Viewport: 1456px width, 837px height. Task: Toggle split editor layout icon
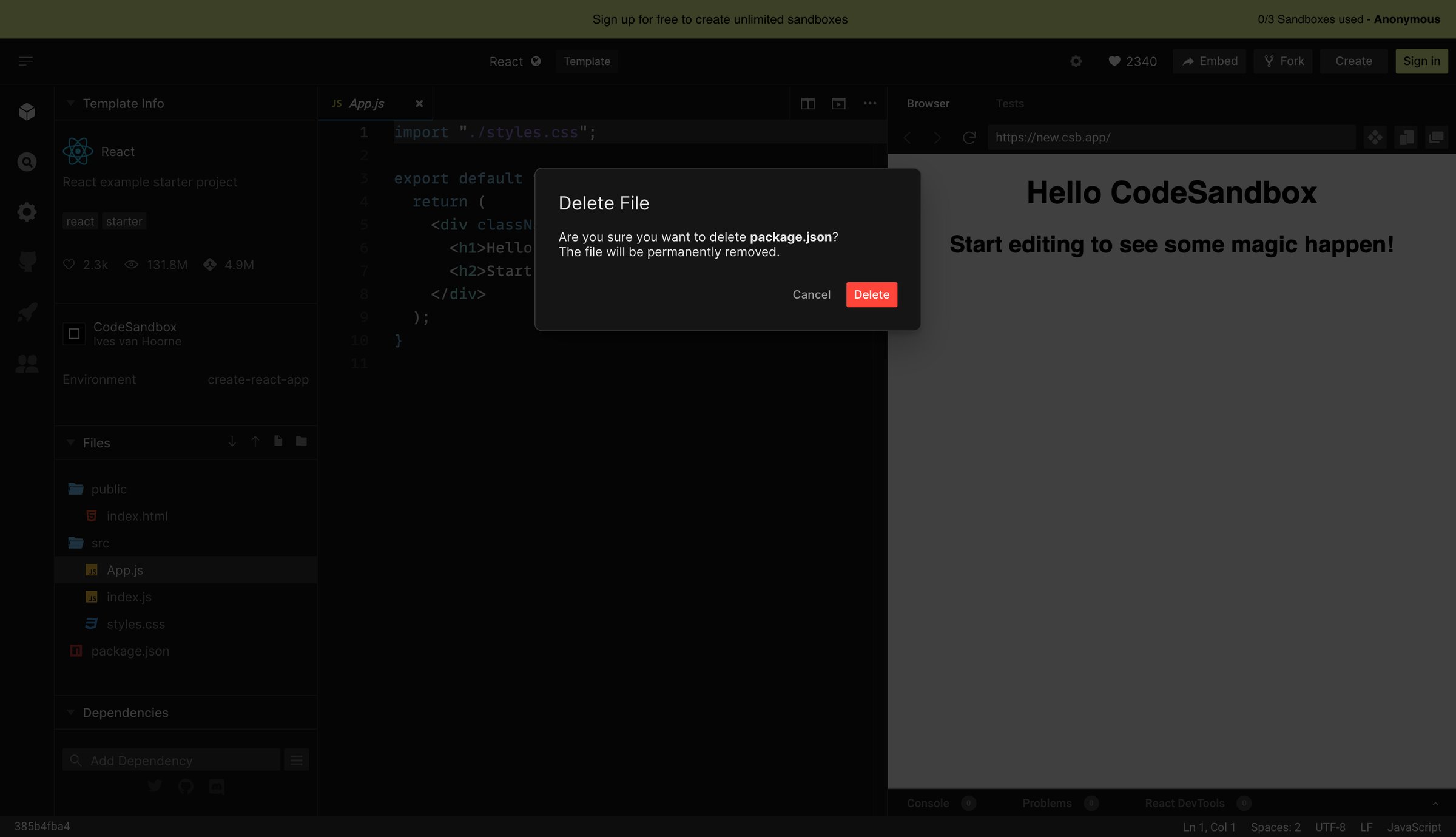[807, 104]
